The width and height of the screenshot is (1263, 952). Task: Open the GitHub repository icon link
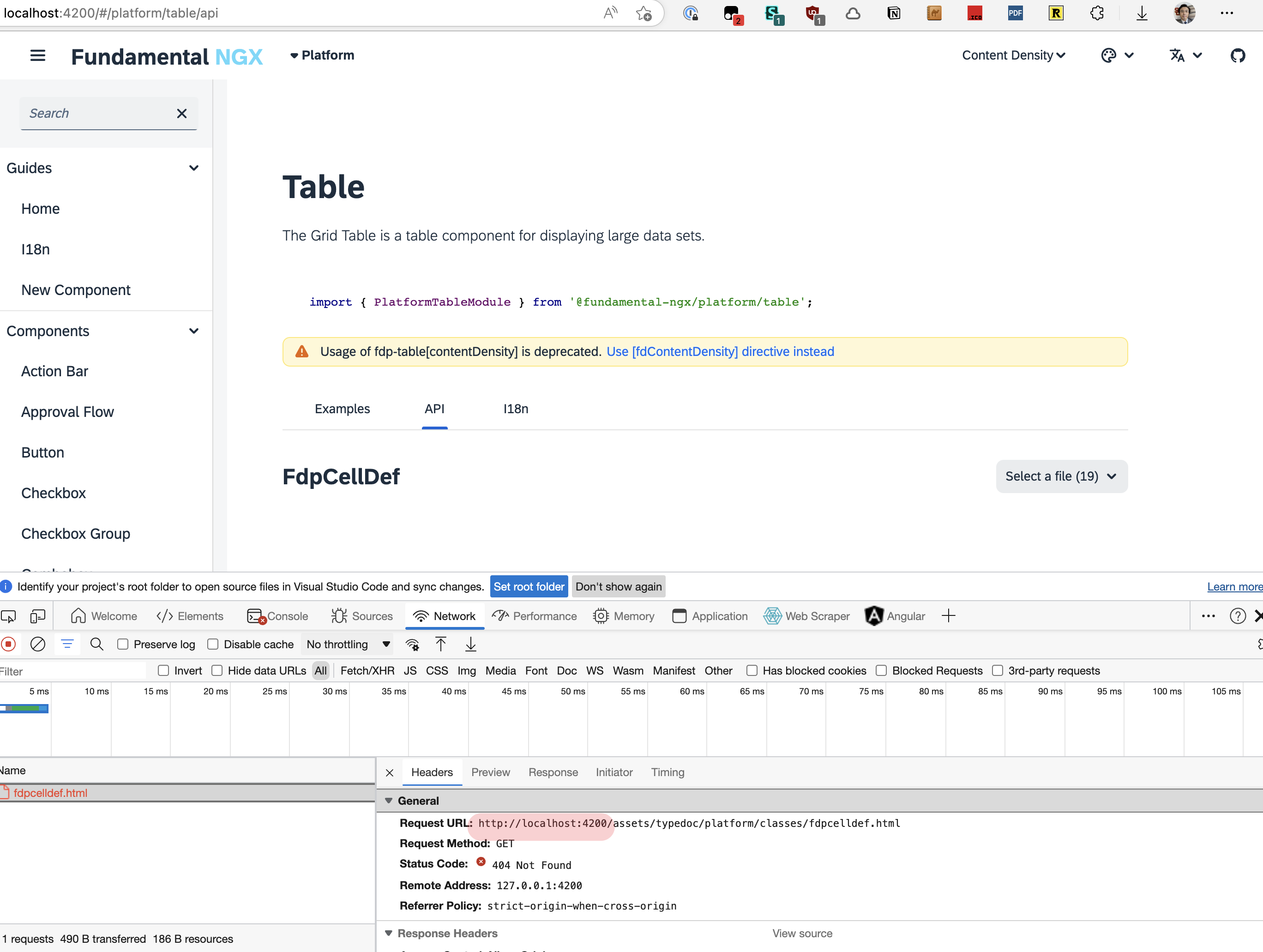click(x=1237, y=55)
